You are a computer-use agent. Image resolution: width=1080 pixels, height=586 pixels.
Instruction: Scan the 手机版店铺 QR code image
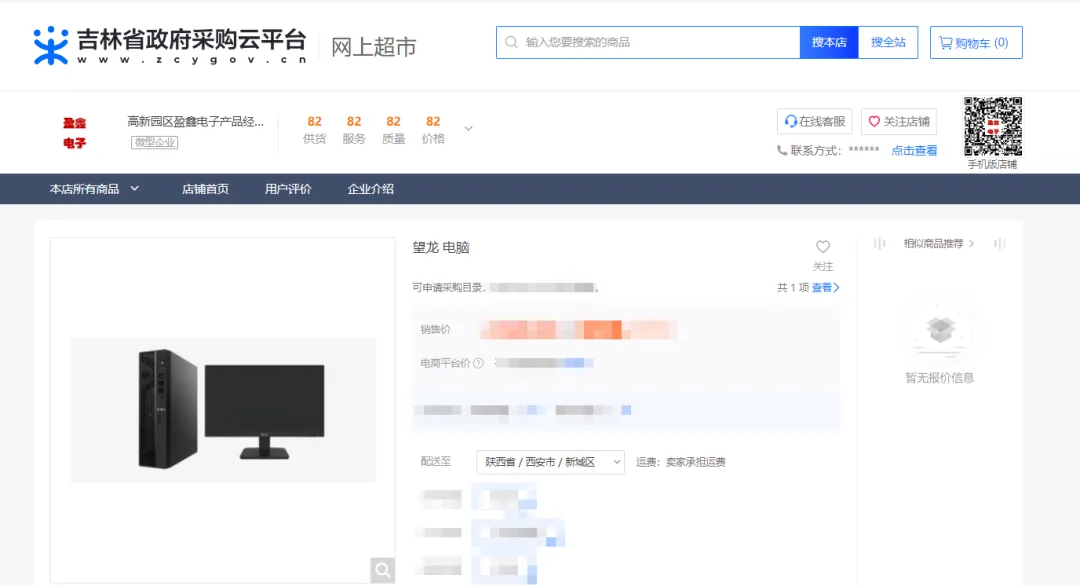[992, 128]
